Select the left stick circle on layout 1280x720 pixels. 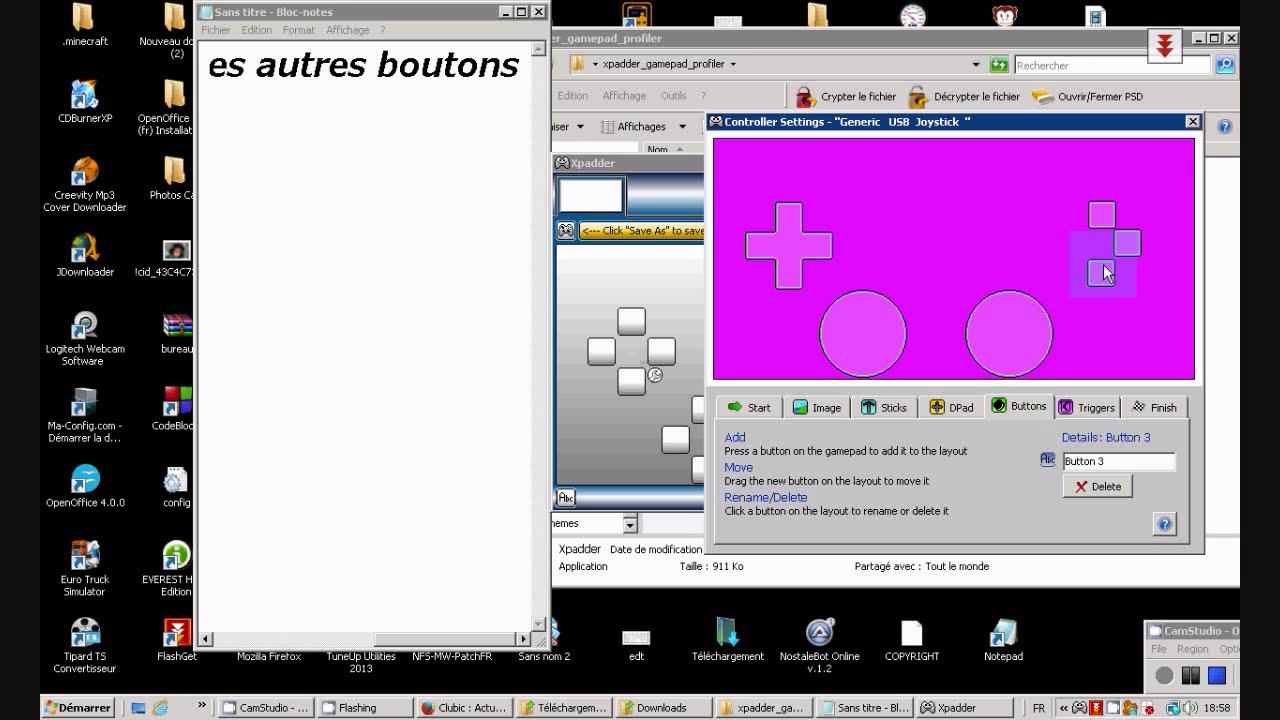(863, 333)
